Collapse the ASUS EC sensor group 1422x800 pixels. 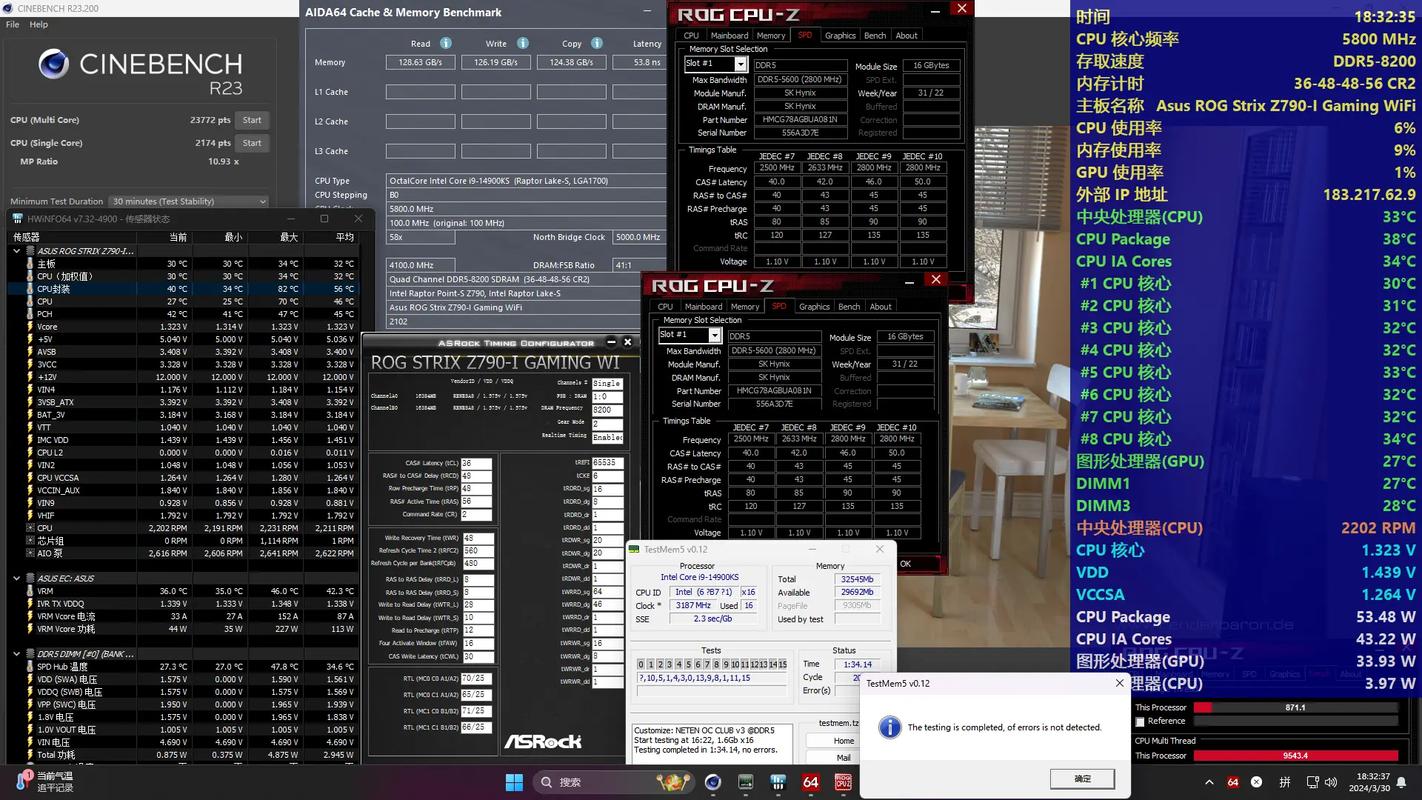(x=16, y=578)
